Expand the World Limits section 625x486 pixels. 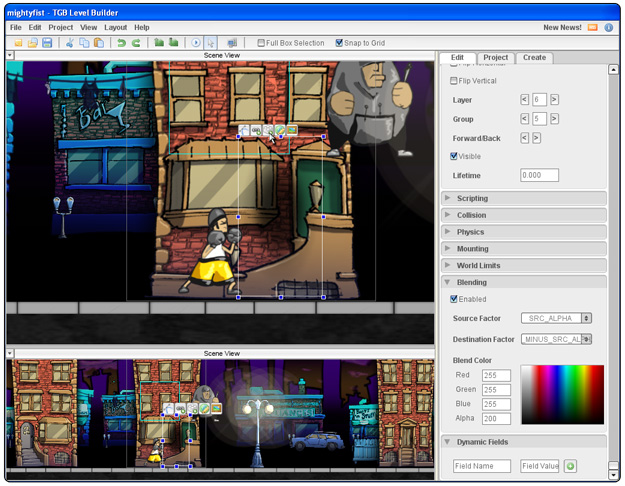click(524, 265)
